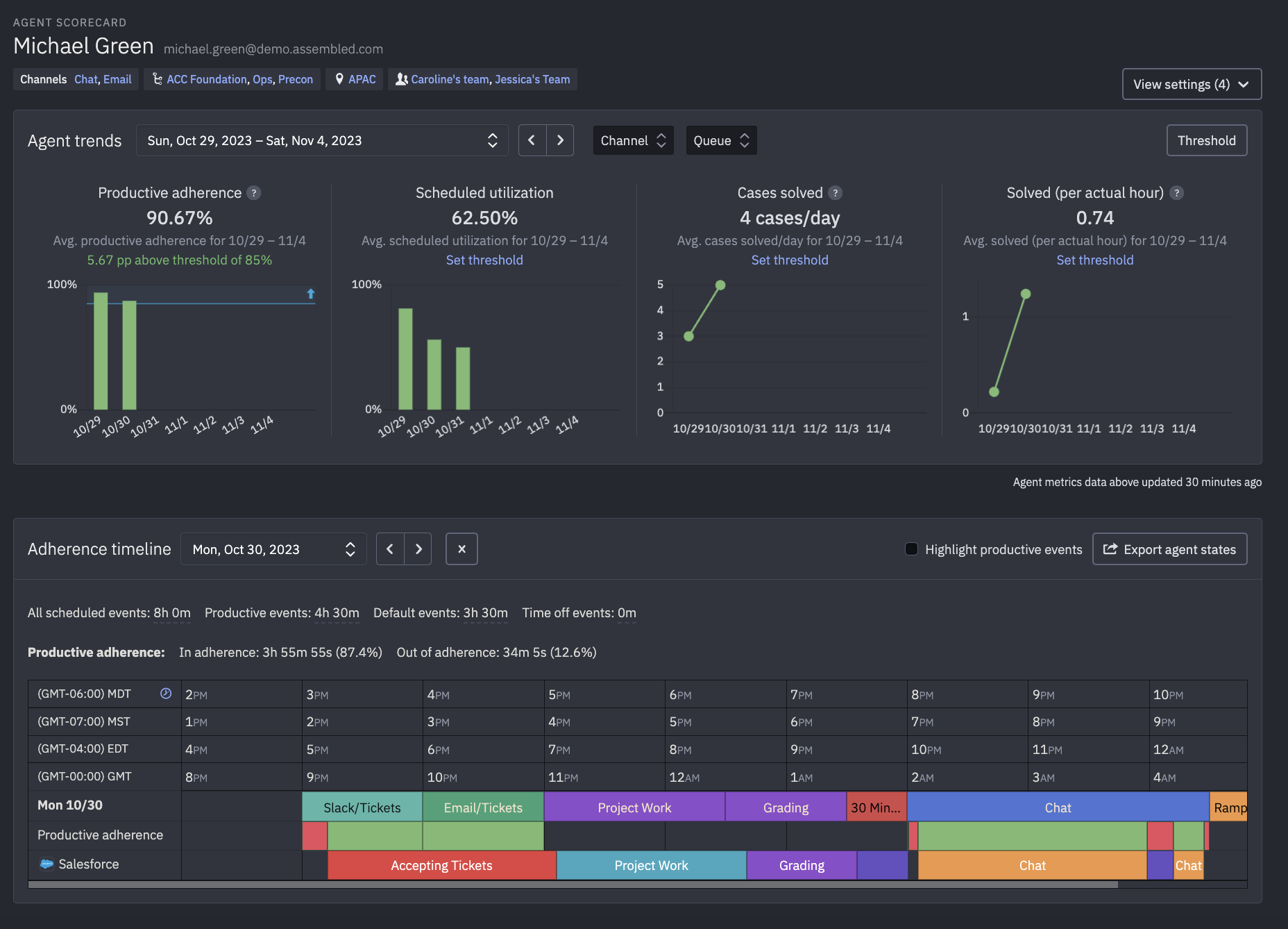Click the Solved per actual hour help icon
Screen dimensions: 1288x929
pyautogui.click(x=1176, y=193)
